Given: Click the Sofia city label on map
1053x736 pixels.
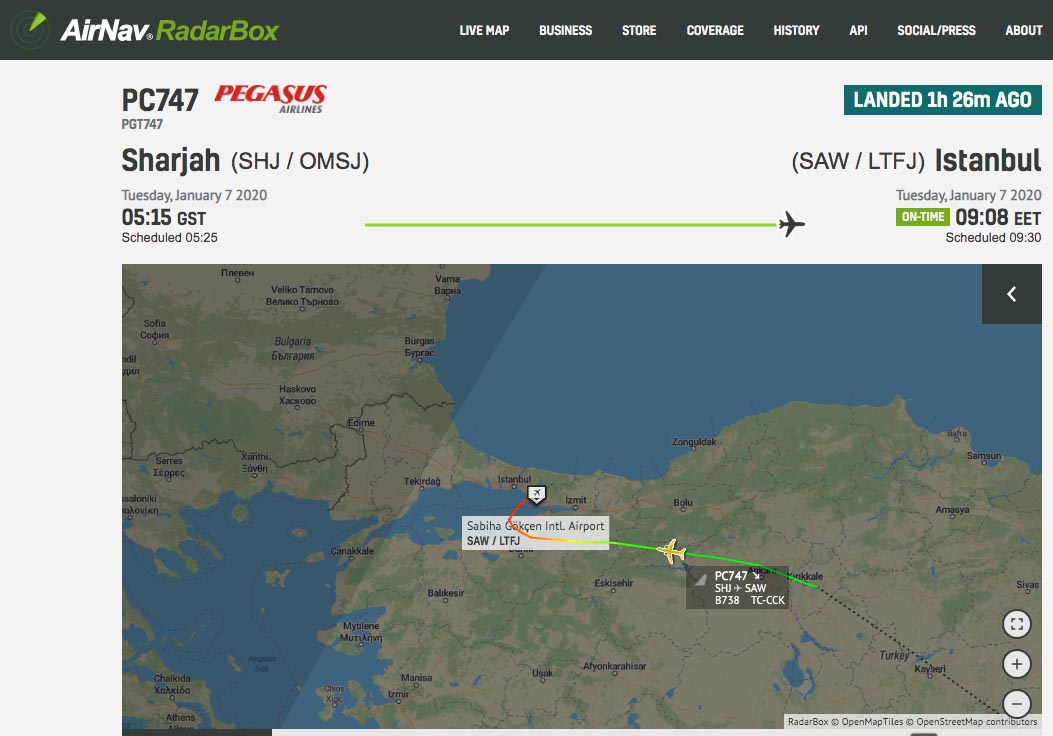Looking at the screenshot, I should point(154,324).
